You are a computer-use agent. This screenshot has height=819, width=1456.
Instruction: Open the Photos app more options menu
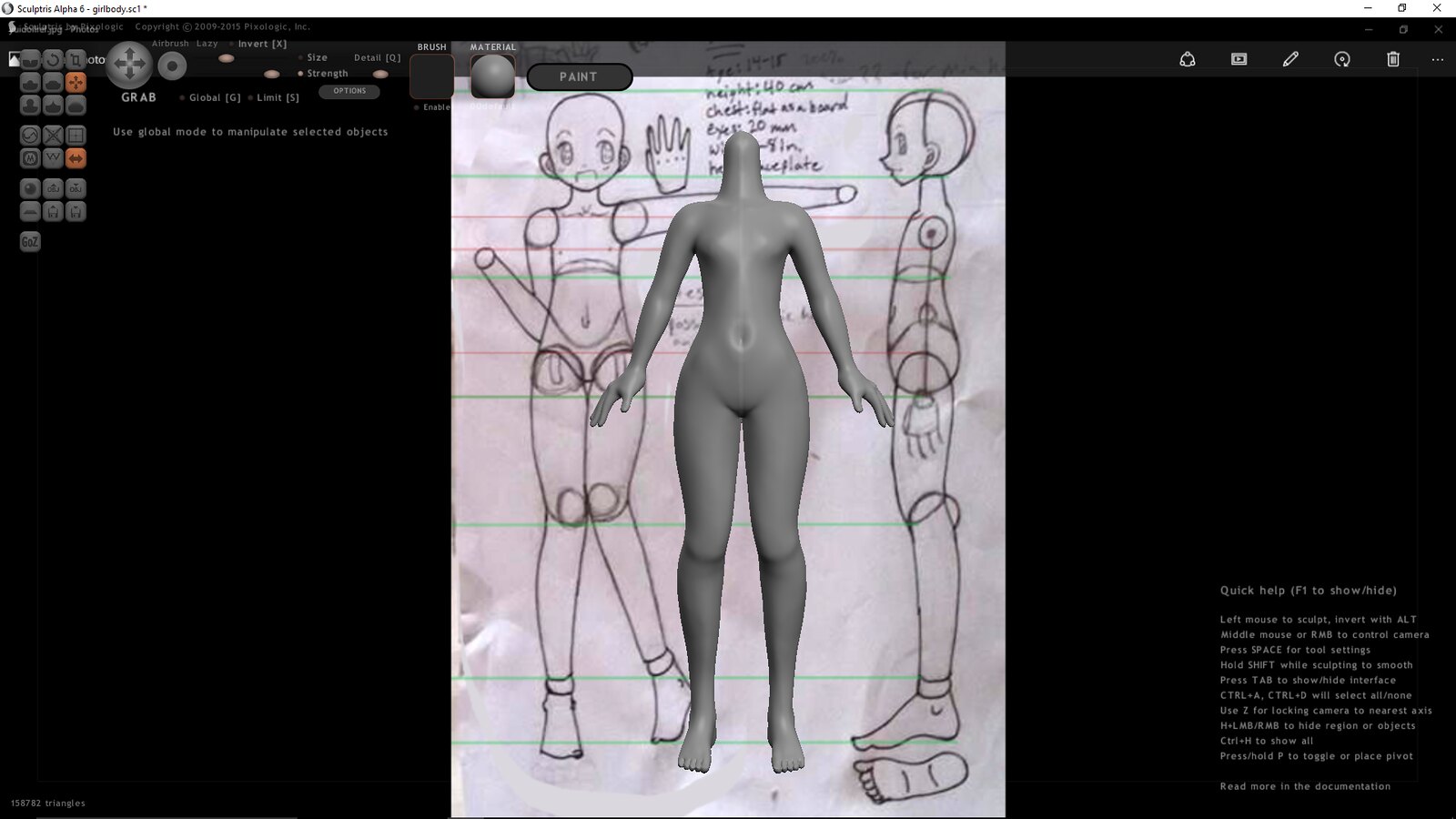click(1438, 59)
